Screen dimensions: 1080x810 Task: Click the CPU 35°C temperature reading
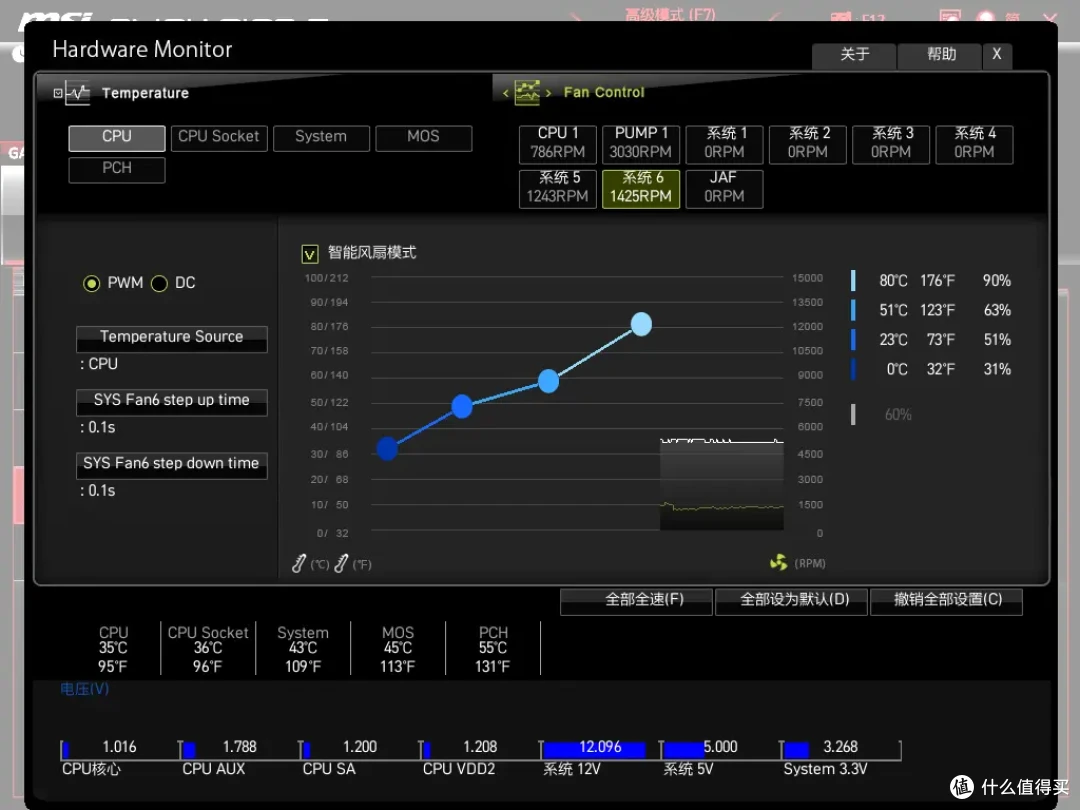[113, 649]
